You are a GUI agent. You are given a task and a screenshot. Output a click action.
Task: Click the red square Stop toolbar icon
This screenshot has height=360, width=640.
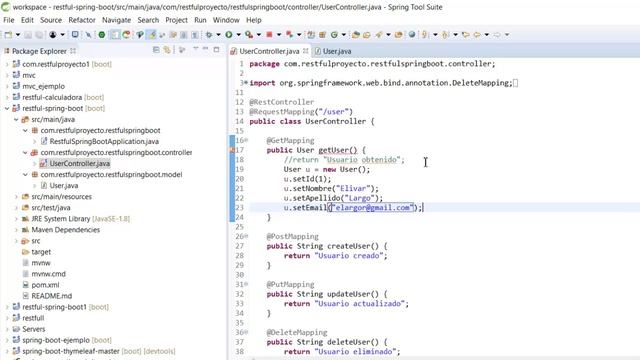tap(269, 35)
